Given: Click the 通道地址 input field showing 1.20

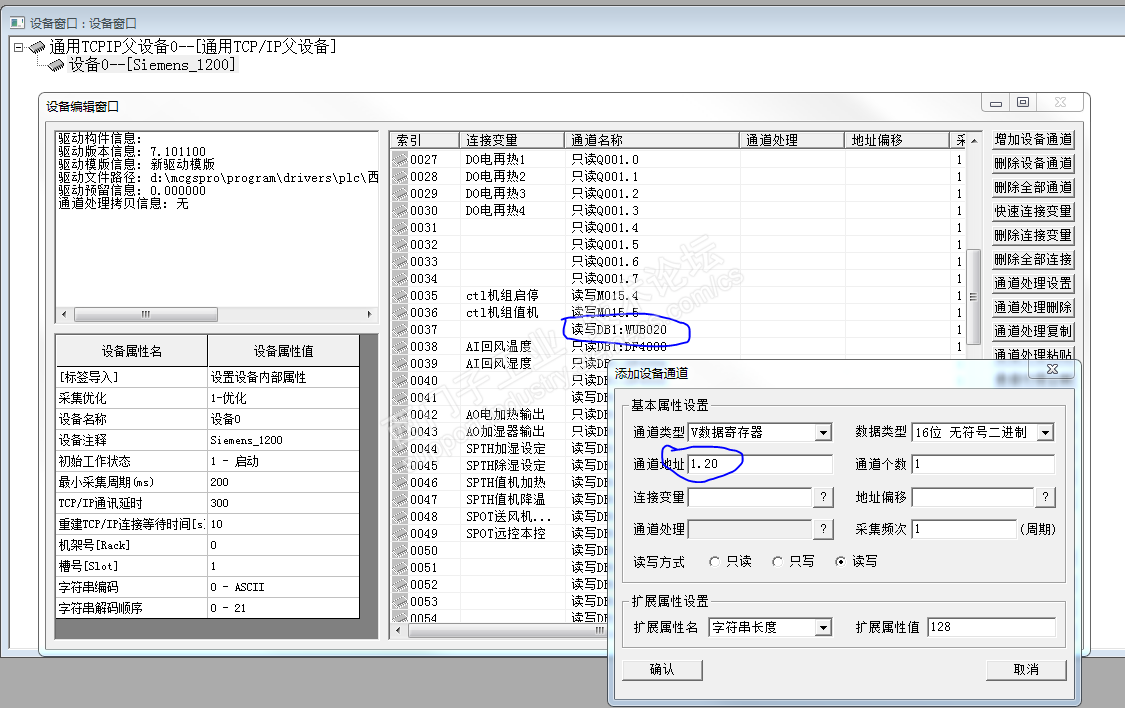Looking at the screenshot, I should click(760, 464).
